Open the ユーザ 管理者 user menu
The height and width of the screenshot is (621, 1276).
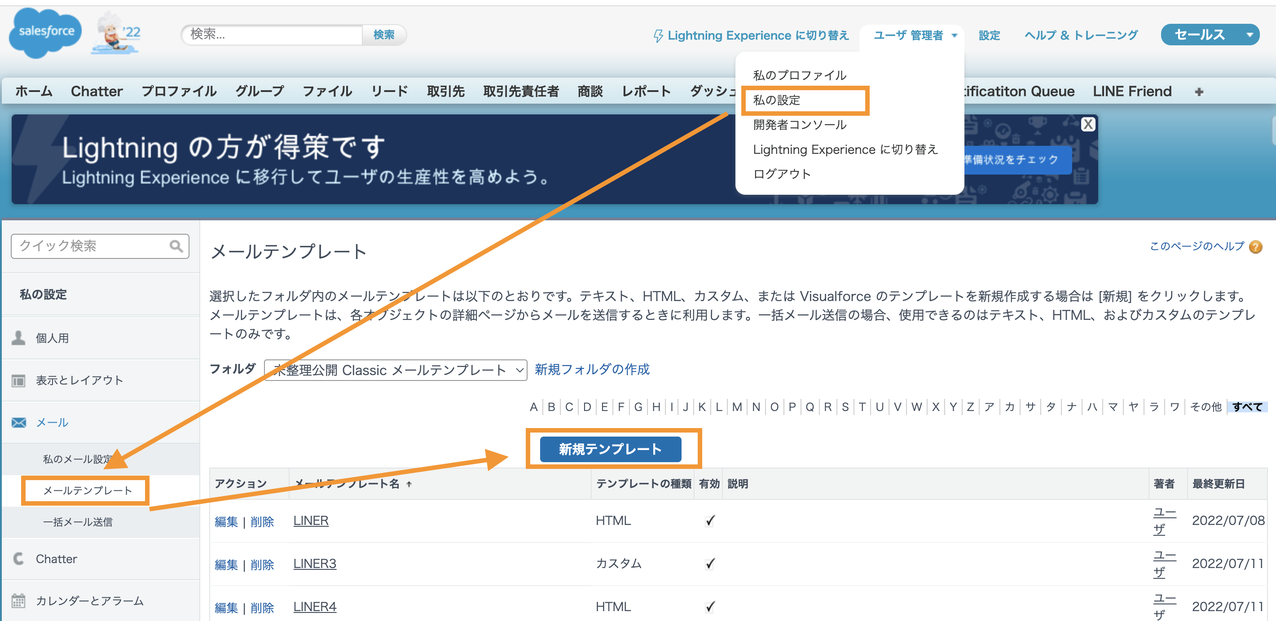pos(915,35)
